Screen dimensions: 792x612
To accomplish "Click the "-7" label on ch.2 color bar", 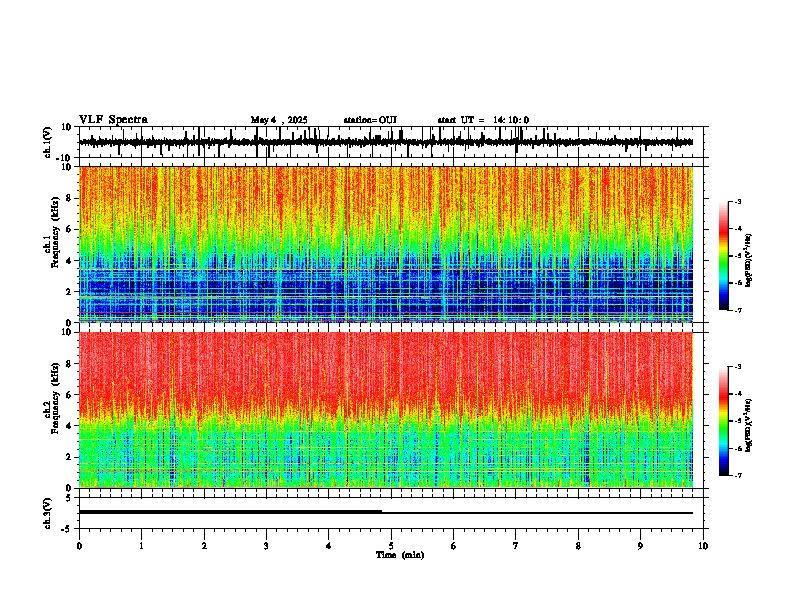I will (x=737, y=475).
